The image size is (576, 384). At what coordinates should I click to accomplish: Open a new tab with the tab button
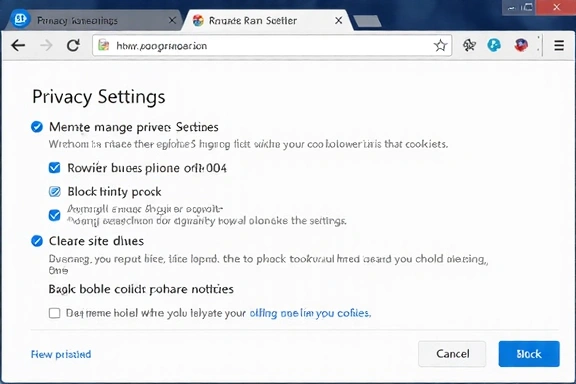click(367, 21)
